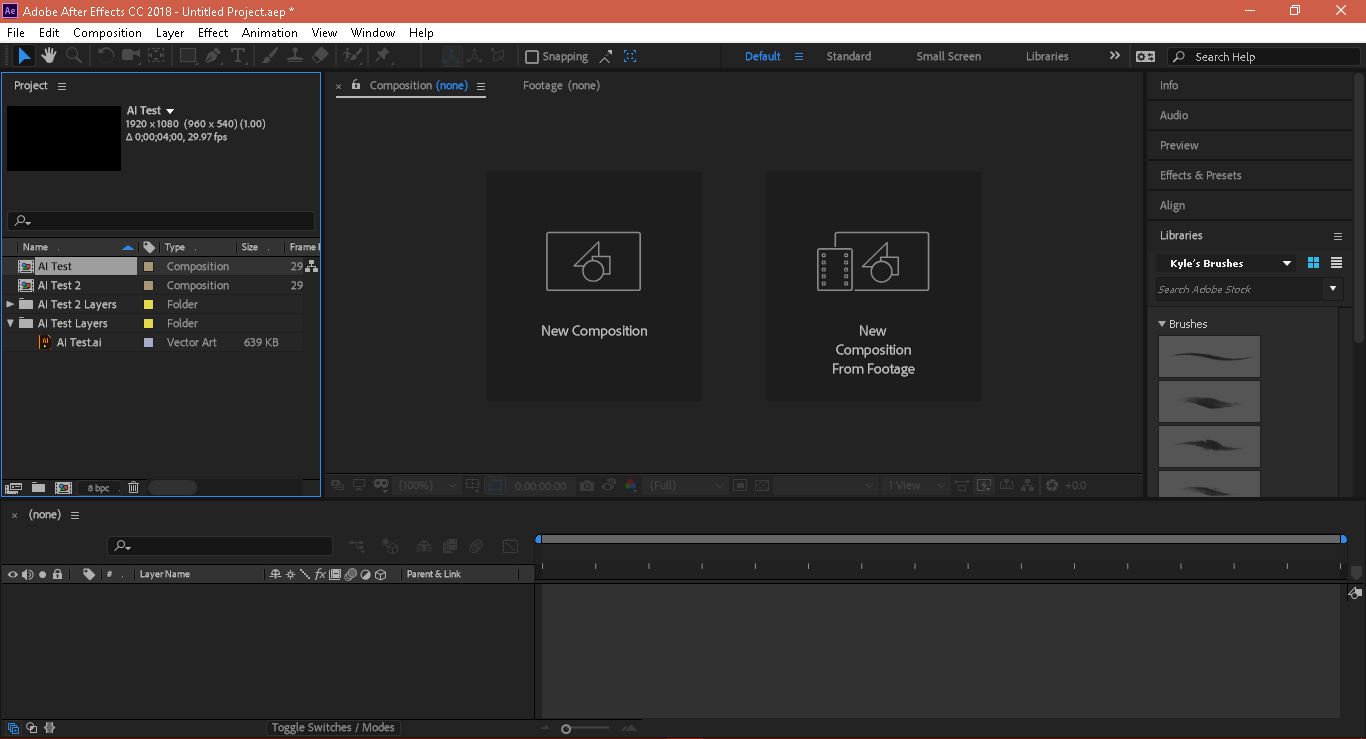1366x739 pixels.
Task: Click the New Composition button
Action: pos(593,286)
